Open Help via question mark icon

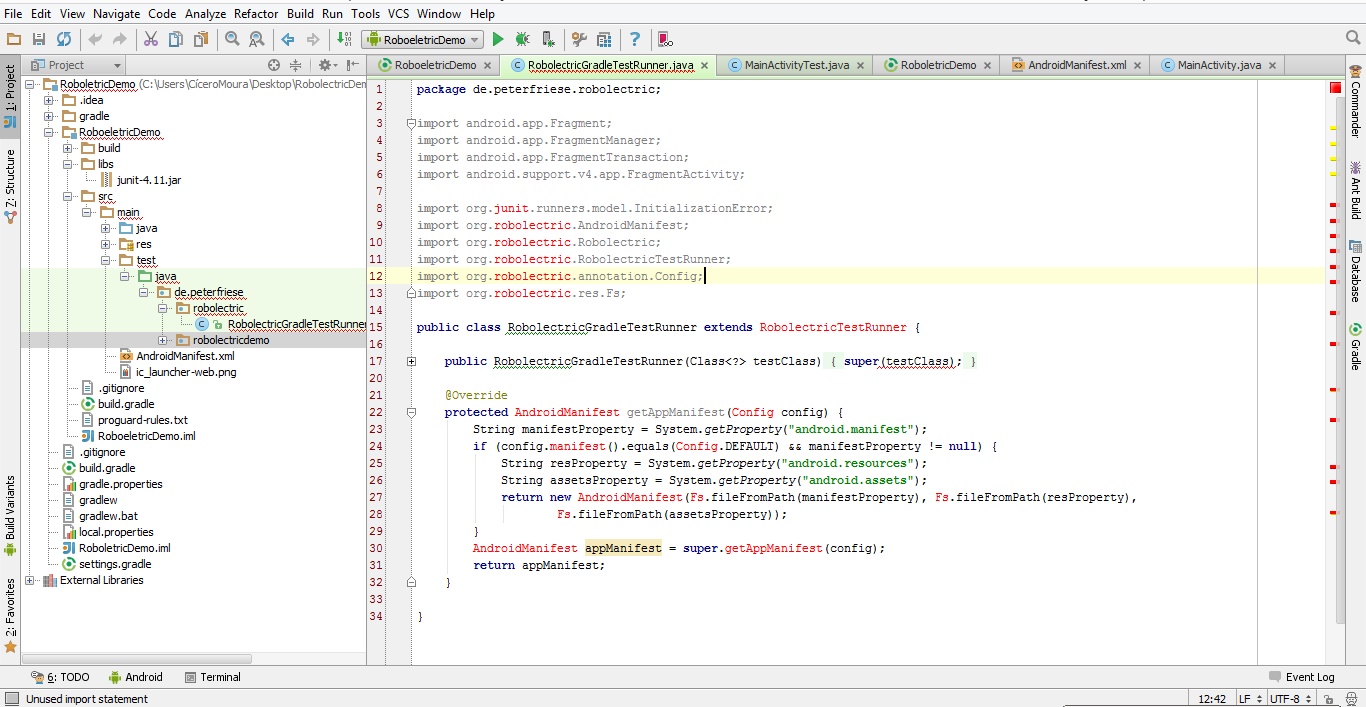coord(634,39)
